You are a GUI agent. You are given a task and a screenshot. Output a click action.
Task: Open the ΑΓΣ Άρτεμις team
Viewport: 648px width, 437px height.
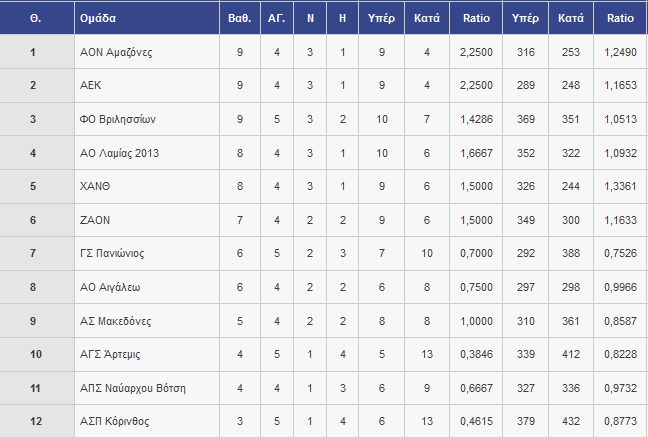click(111, 355)
